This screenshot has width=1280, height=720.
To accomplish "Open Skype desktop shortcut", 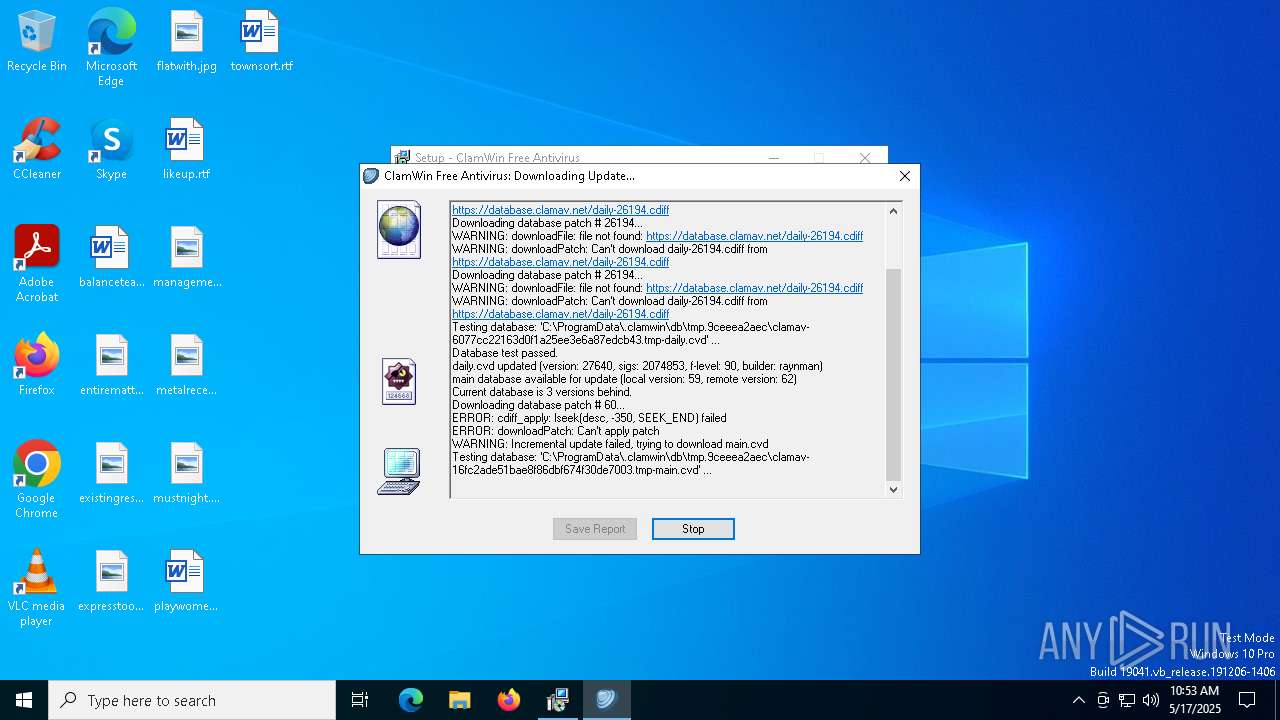I will click(x=111, y=150).
